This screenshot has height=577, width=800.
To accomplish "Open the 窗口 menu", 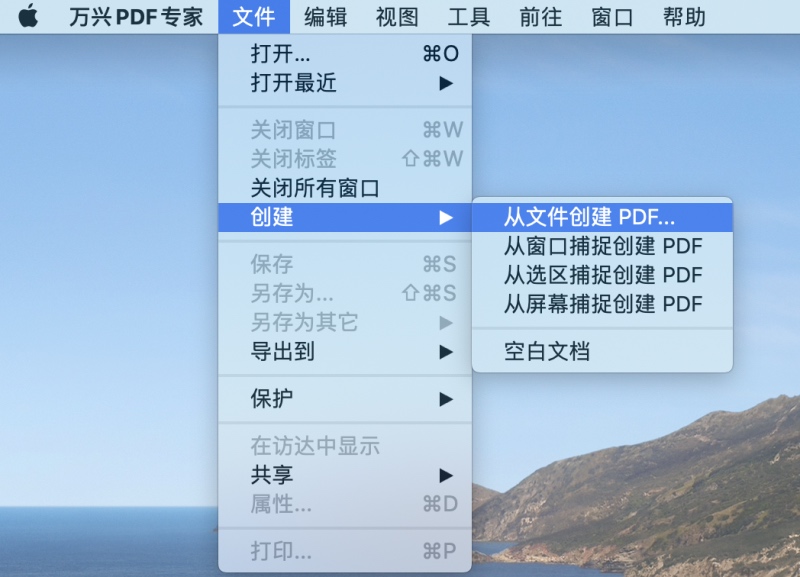I will 611,16.
